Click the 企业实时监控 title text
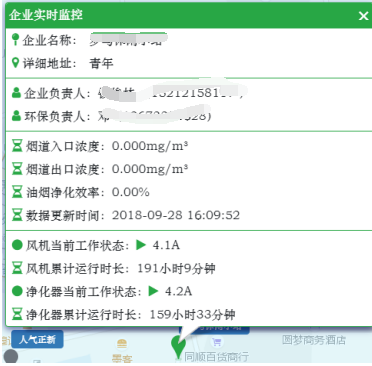The image size is (372, 366). 46,15
